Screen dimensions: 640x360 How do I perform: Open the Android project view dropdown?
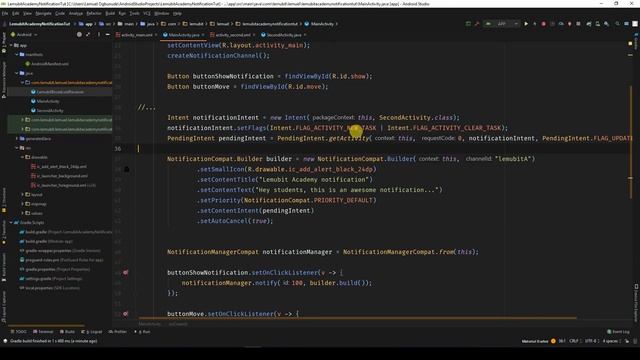click(x=24, y=35)
